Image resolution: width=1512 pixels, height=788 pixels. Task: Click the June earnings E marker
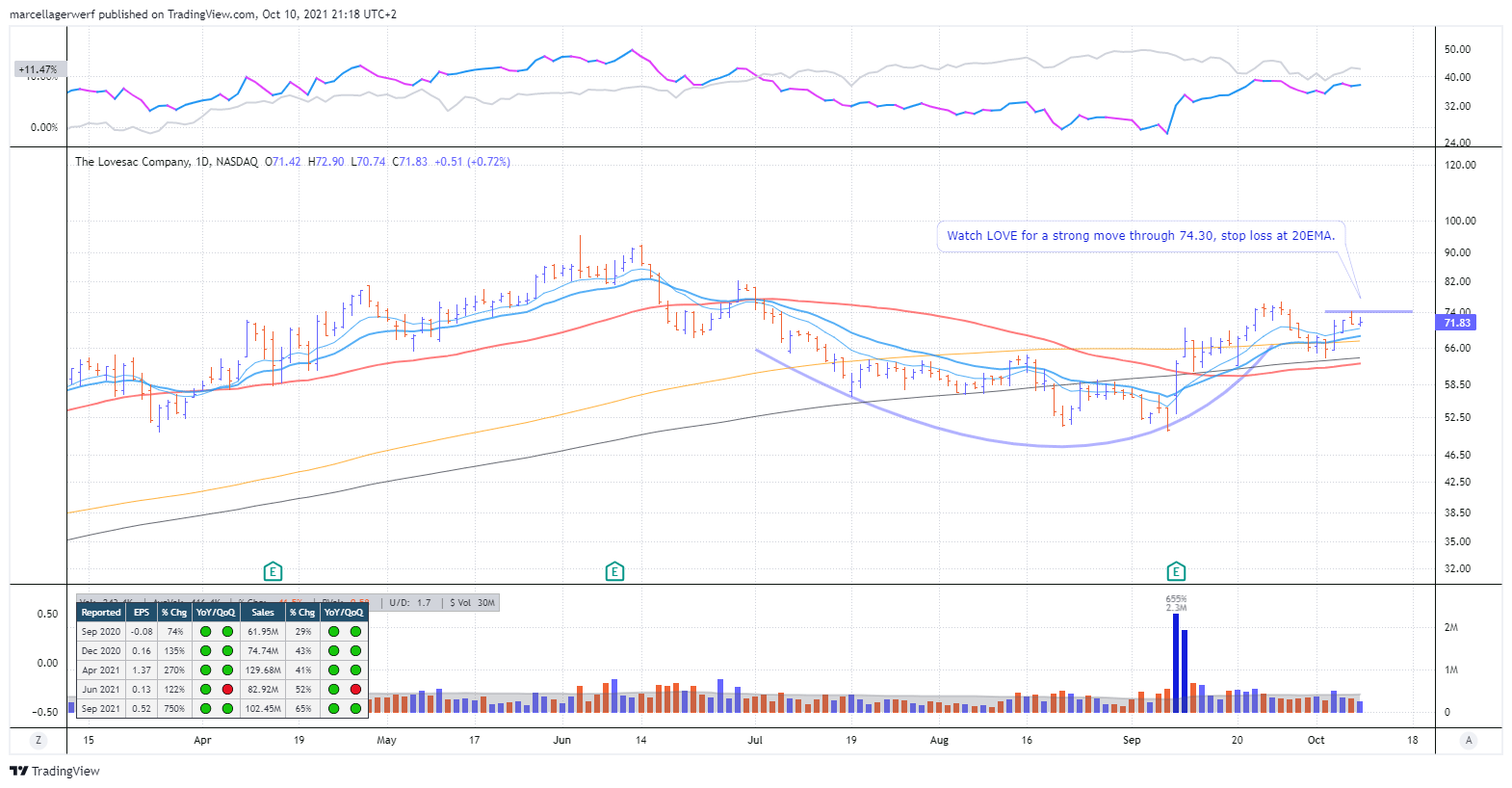(614, 571)
